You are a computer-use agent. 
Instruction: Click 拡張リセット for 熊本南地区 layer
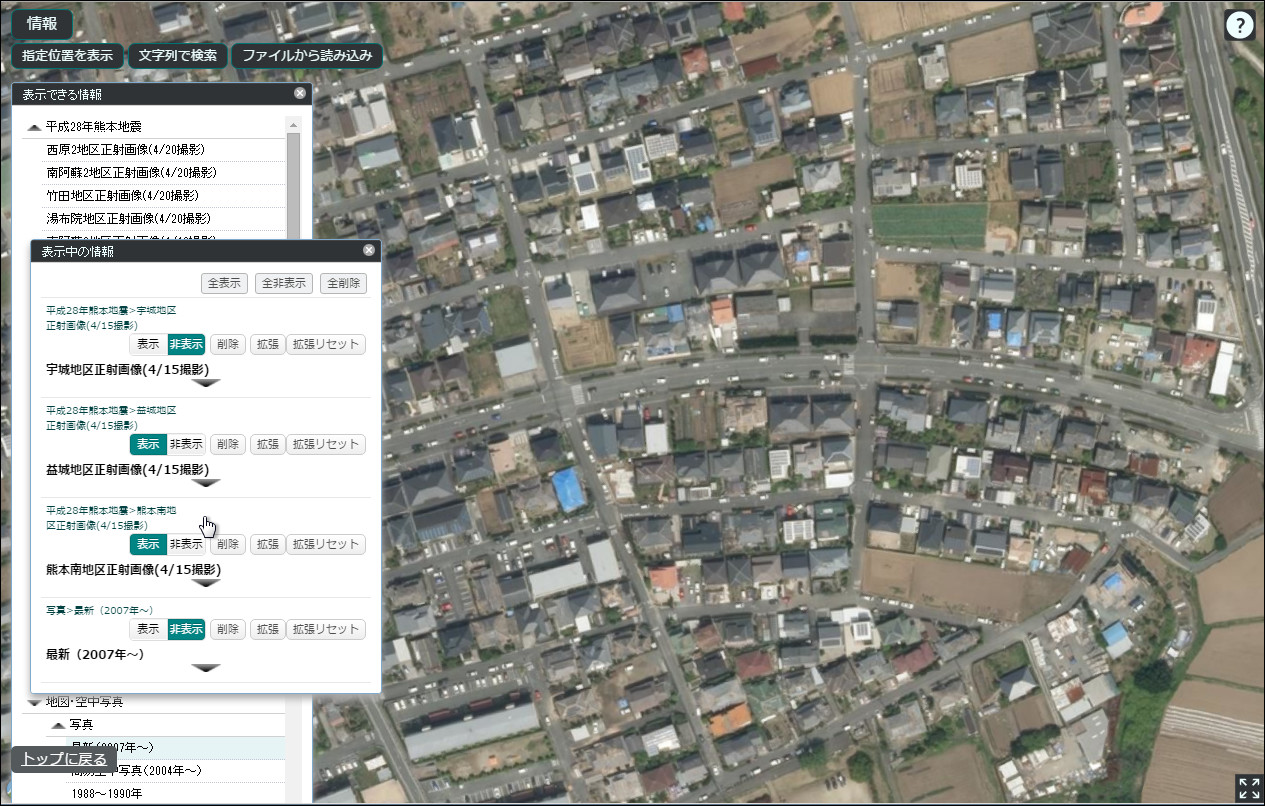326,544
